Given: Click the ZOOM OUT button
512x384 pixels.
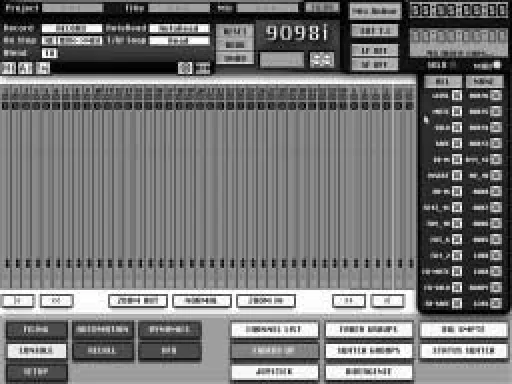Looking at the screenshot, I should coord(138,301).
